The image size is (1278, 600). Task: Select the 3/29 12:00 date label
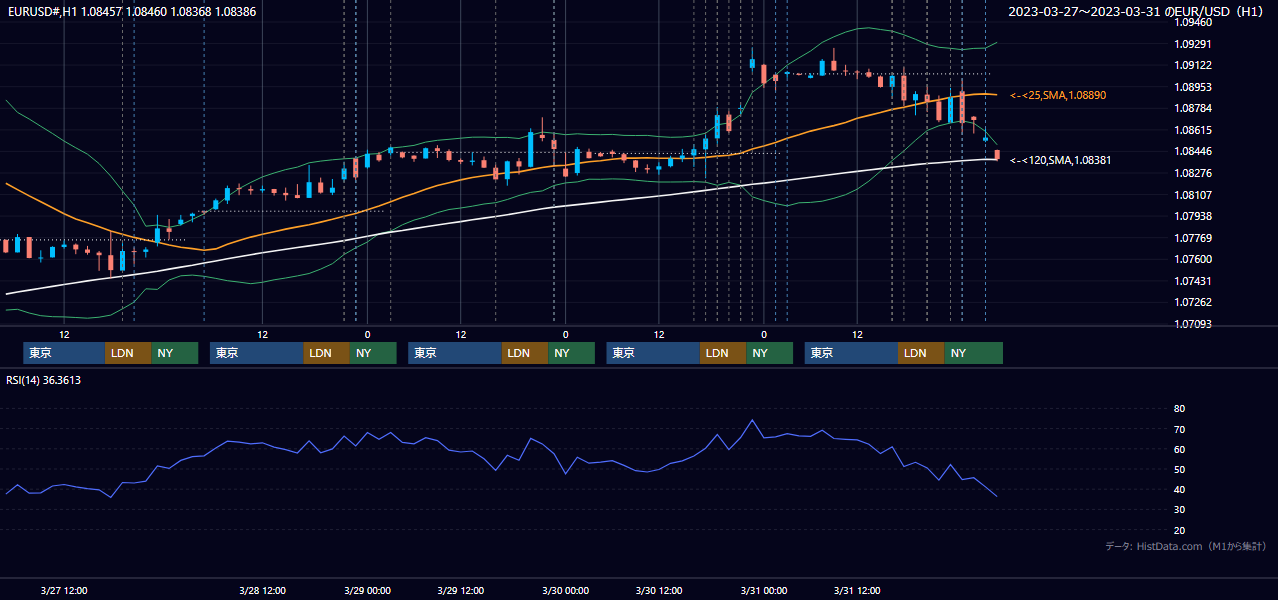click(x=461, y=590)
